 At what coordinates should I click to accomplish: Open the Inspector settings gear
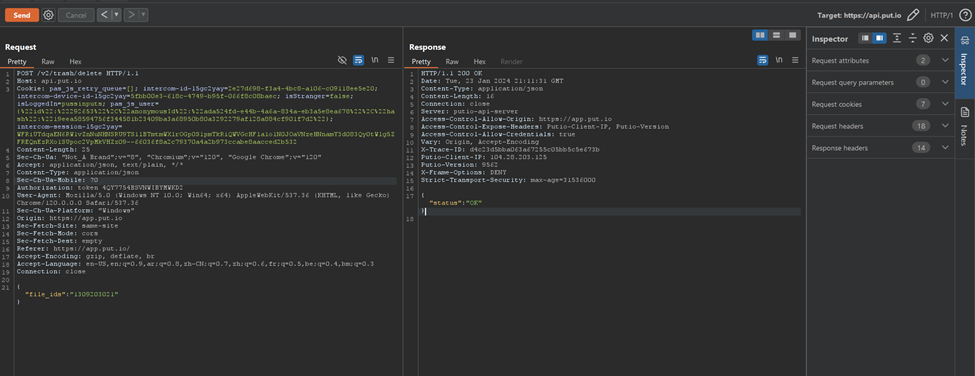[x=928, y=39]
